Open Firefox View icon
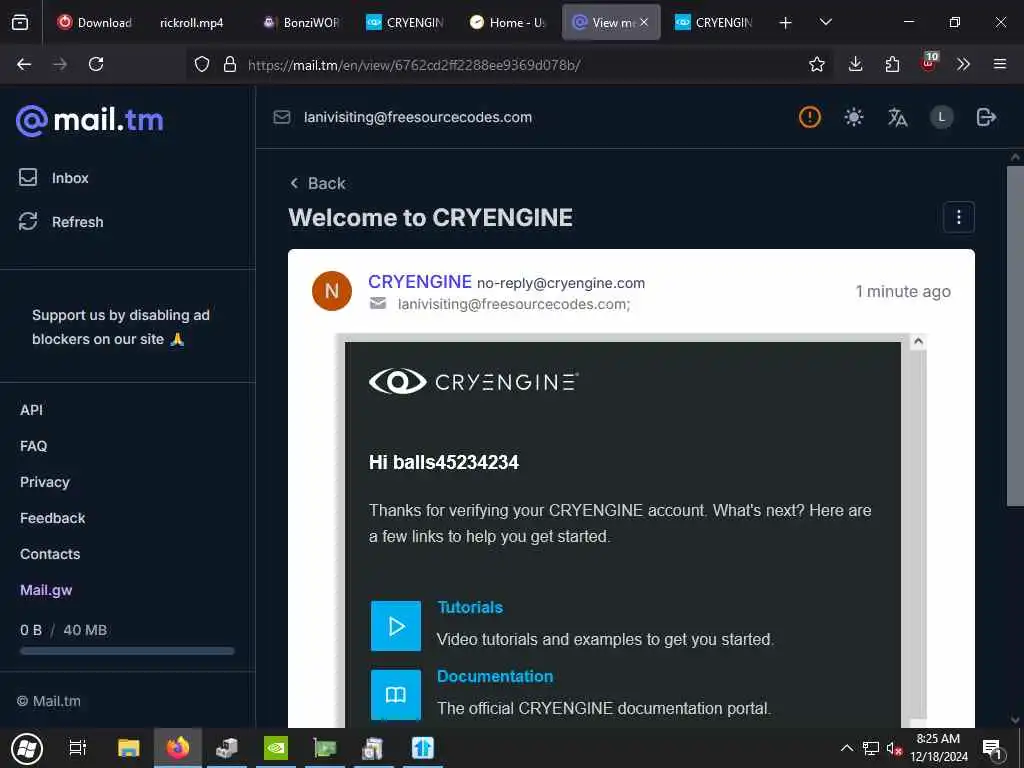Image resolution: width=1024 pixels, height=768 pixels. (x=20, y=23)
